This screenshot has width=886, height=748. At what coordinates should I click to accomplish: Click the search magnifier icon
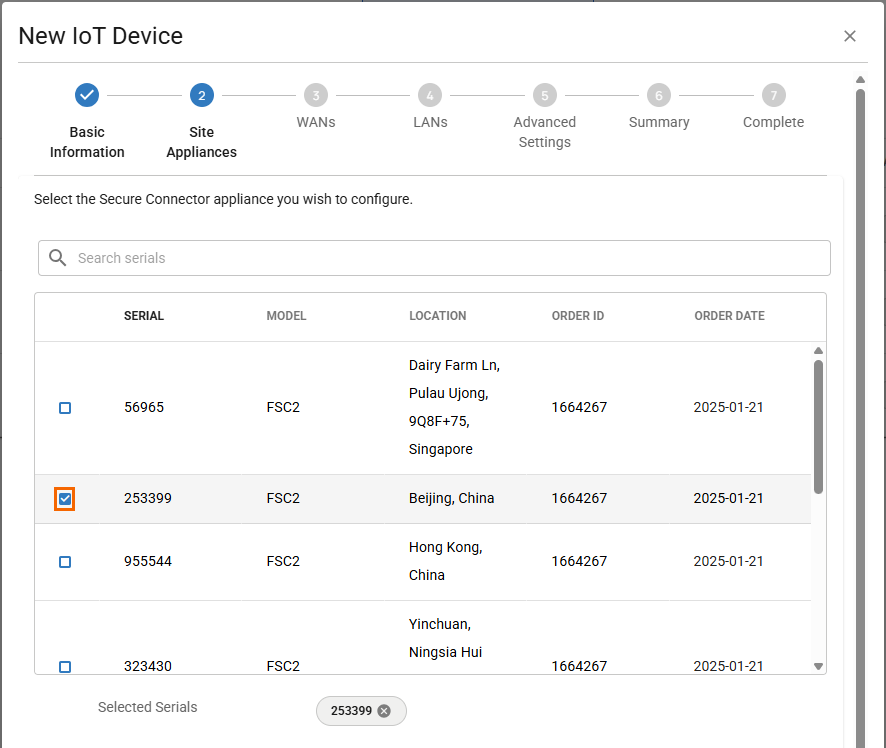pyautogui.click(x=58, y=258)
